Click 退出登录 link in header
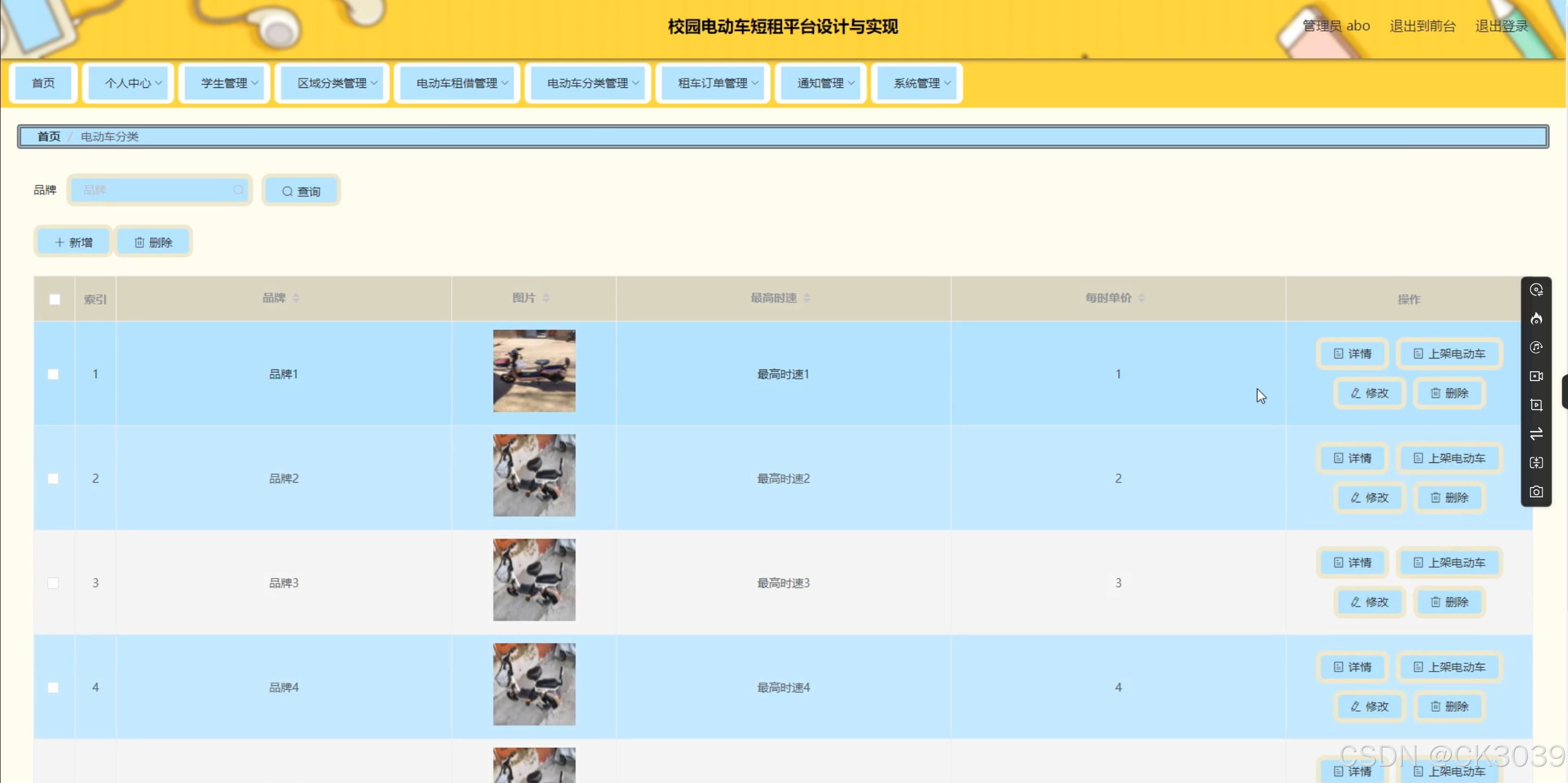 tap(1501, 26)
